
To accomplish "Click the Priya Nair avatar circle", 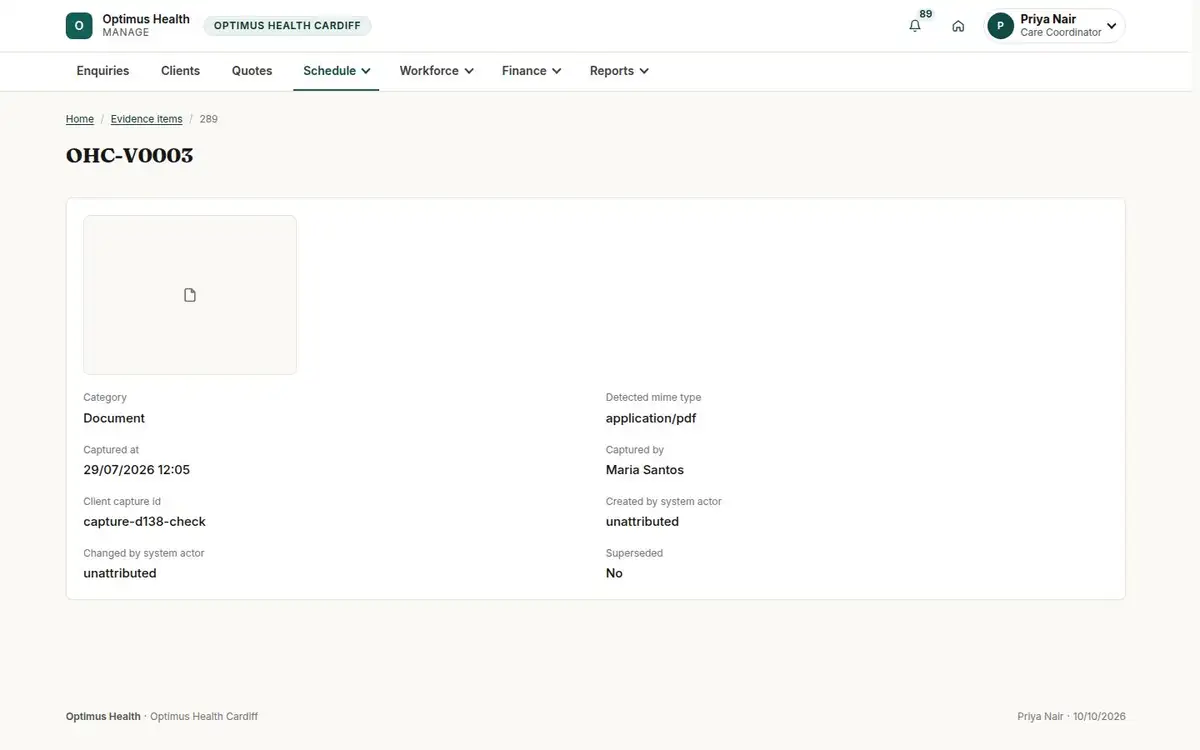I will coord(1000,26).
